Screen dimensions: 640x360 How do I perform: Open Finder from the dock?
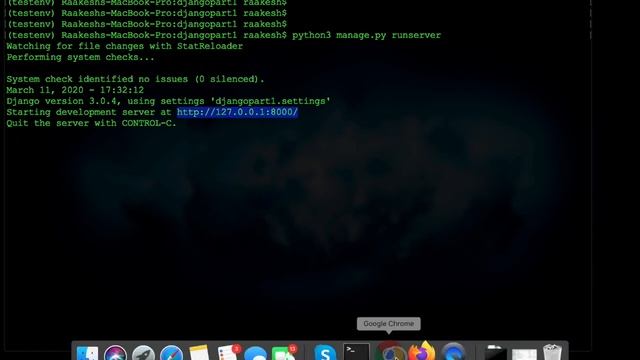[x=87, y=353]
